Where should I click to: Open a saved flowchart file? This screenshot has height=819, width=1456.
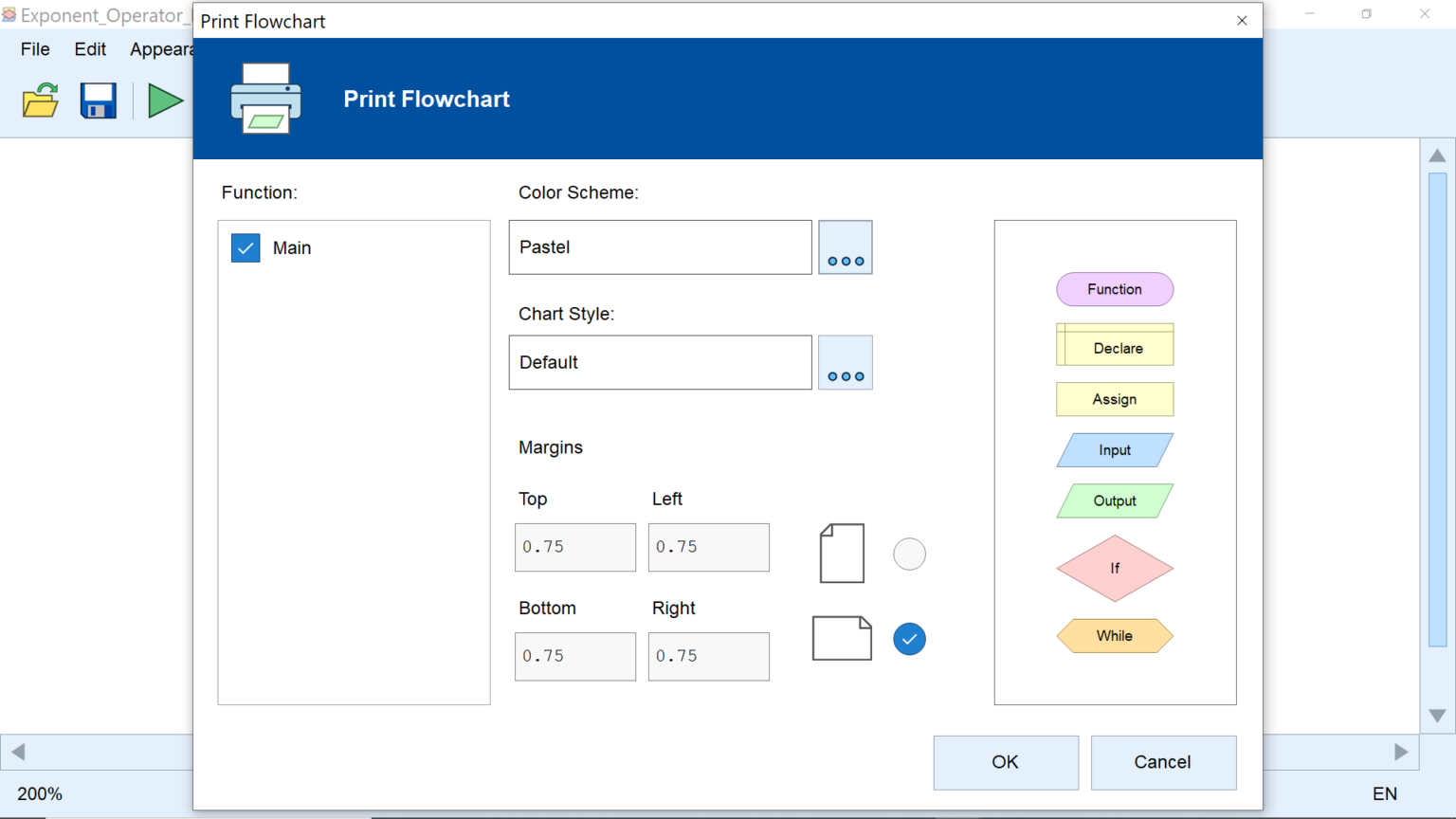40,100
